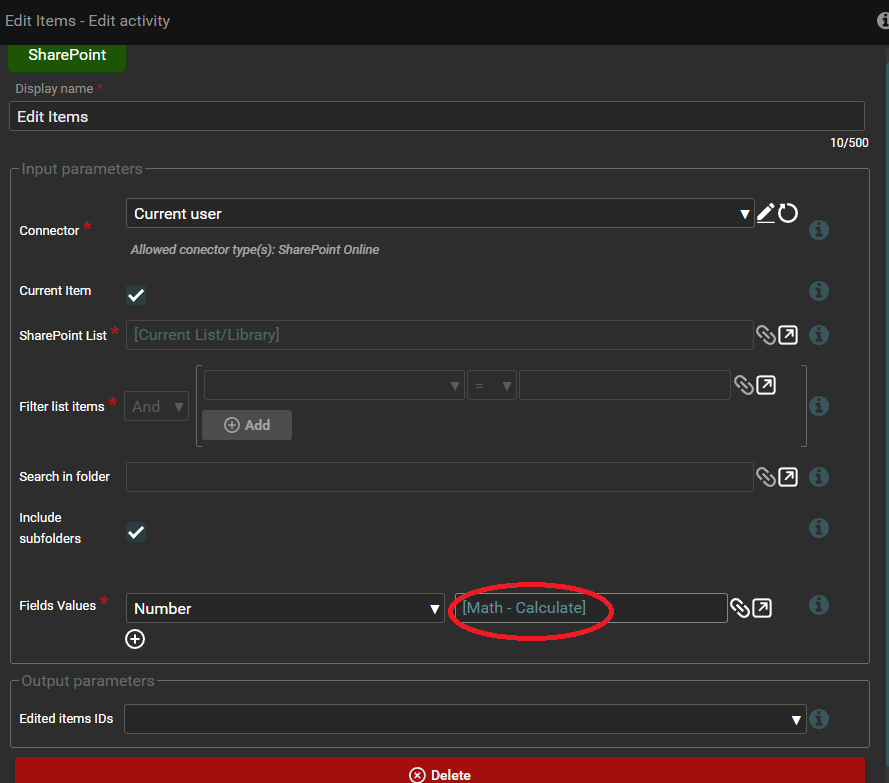Open the expand editor icon for SharePoint List

click(x=788, y=335)
